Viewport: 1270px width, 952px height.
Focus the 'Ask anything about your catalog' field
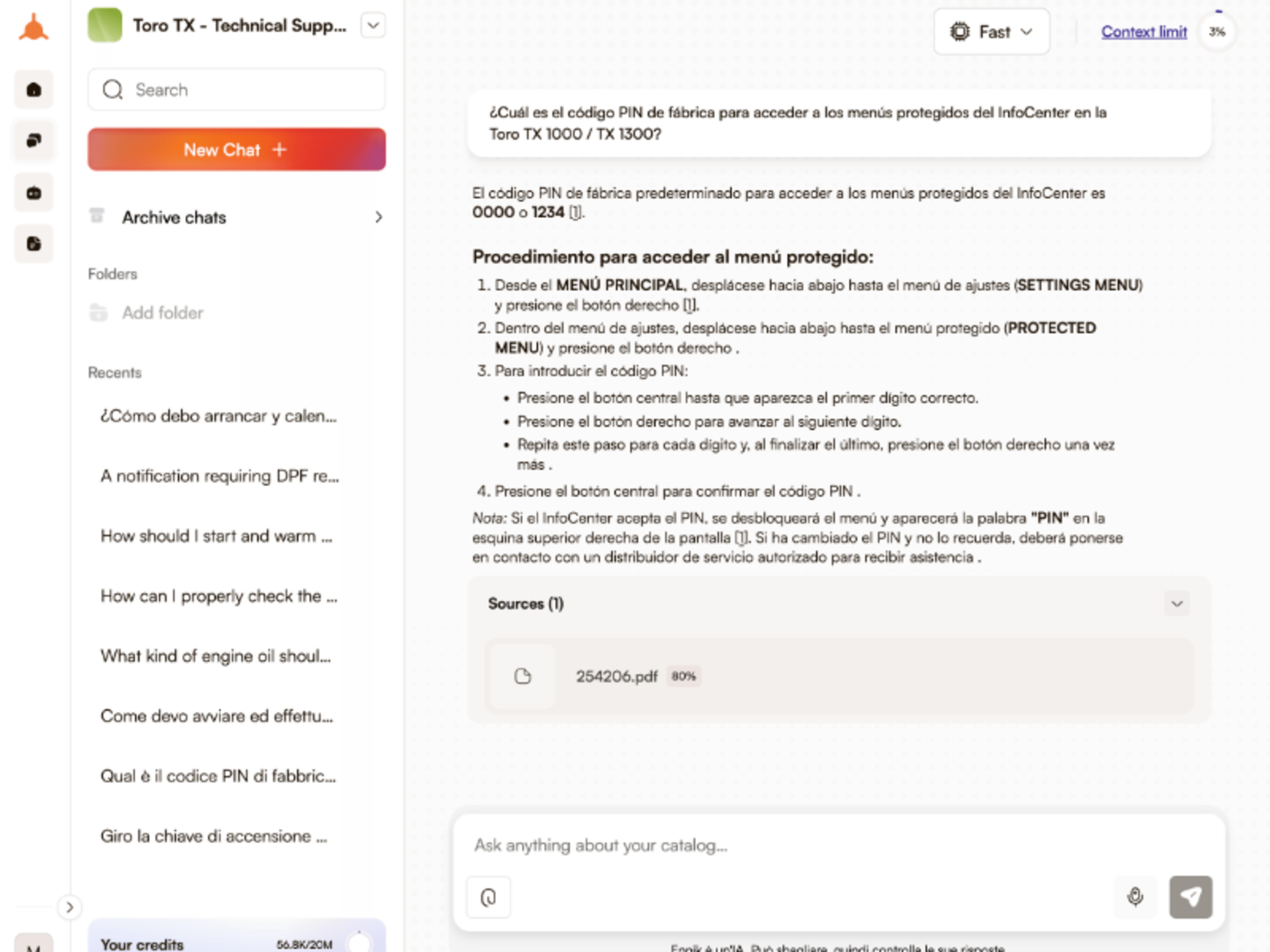(839, 845)
